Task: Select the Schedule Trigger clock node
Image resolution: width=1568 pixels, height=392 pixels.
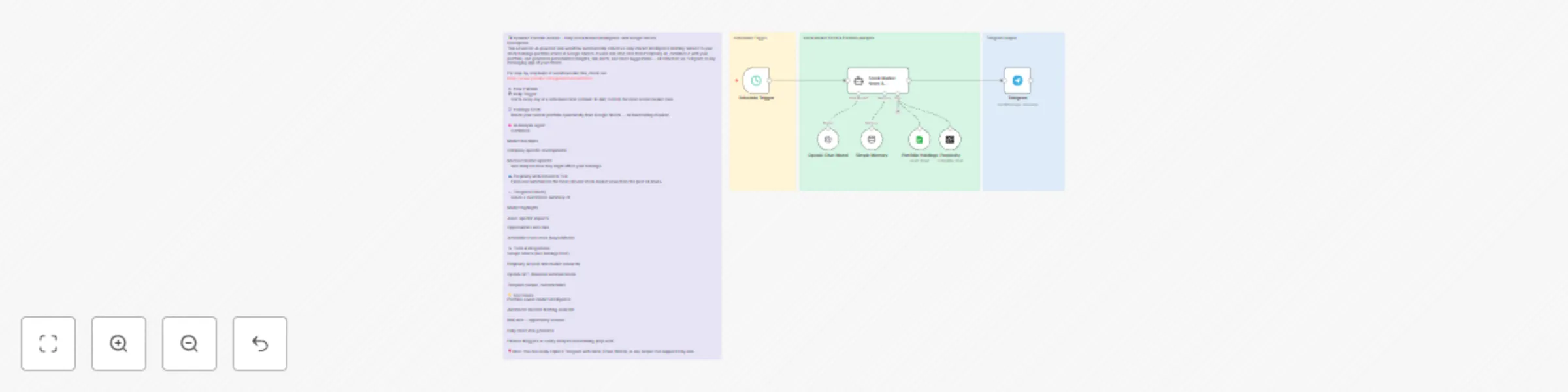Action: click(x=756, y=80)
